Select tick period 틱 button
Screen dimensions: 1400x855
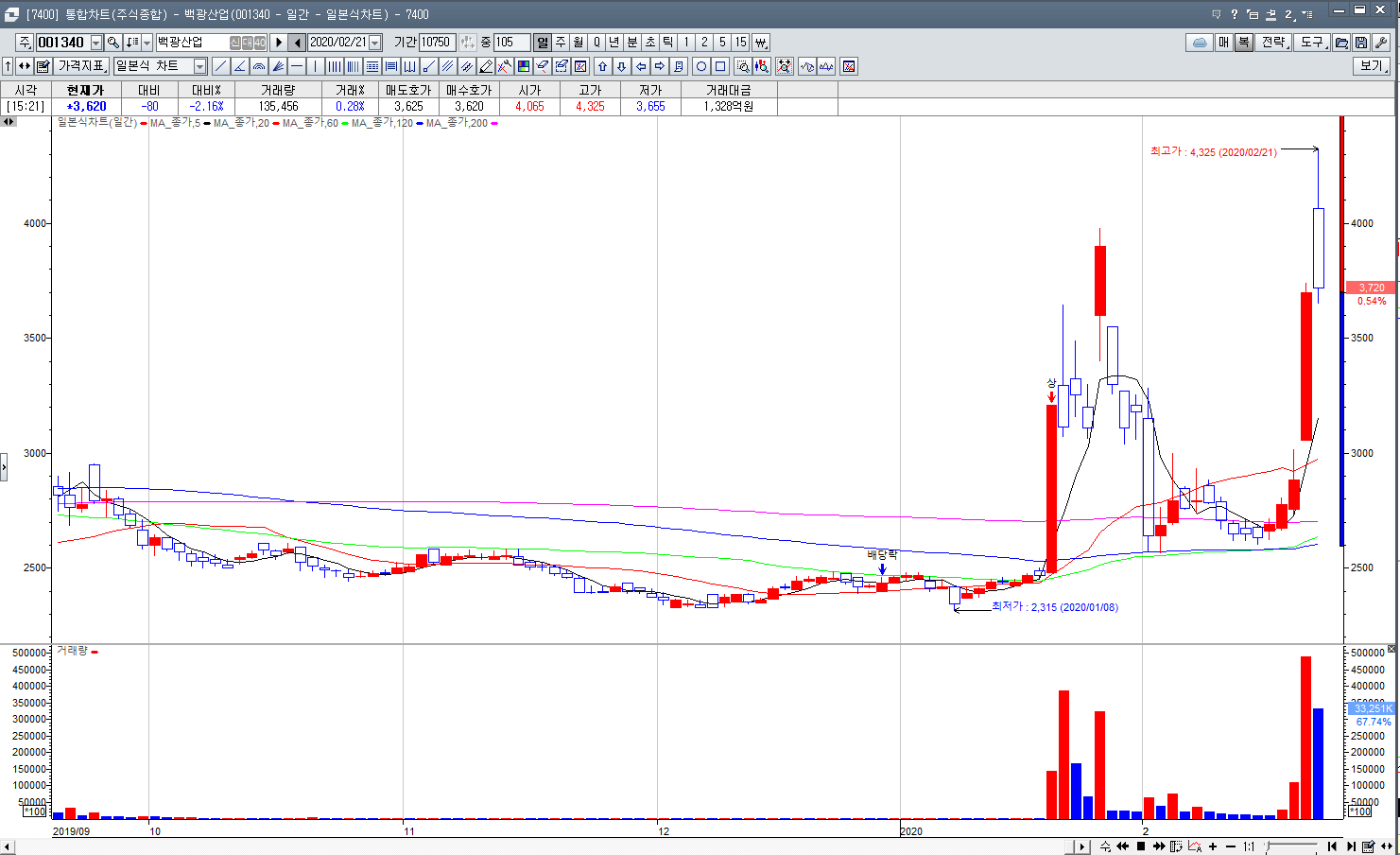tap(668, 43)
